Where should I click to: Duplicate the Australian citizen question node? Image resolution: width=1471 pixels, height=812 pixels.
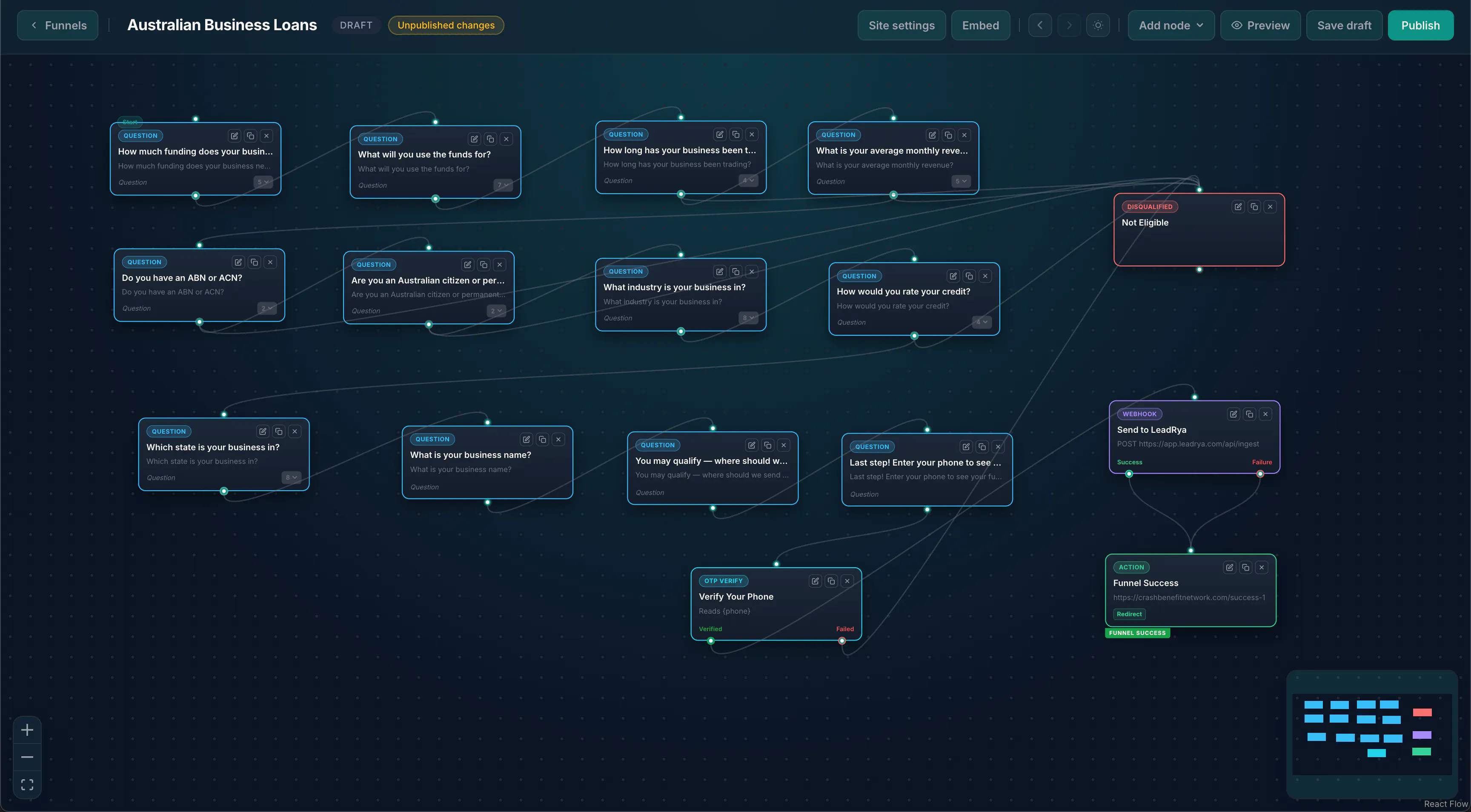484,264
